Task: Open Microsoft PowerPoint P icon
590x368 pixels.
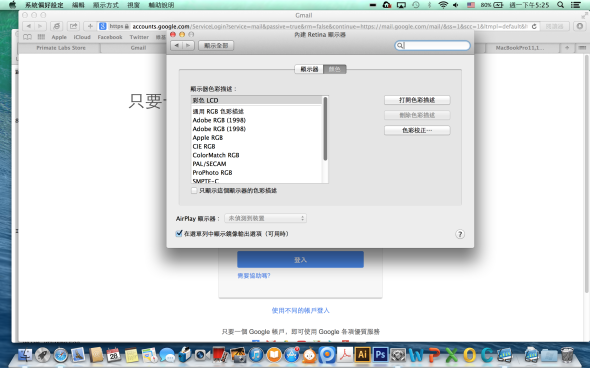Action: 434,355
